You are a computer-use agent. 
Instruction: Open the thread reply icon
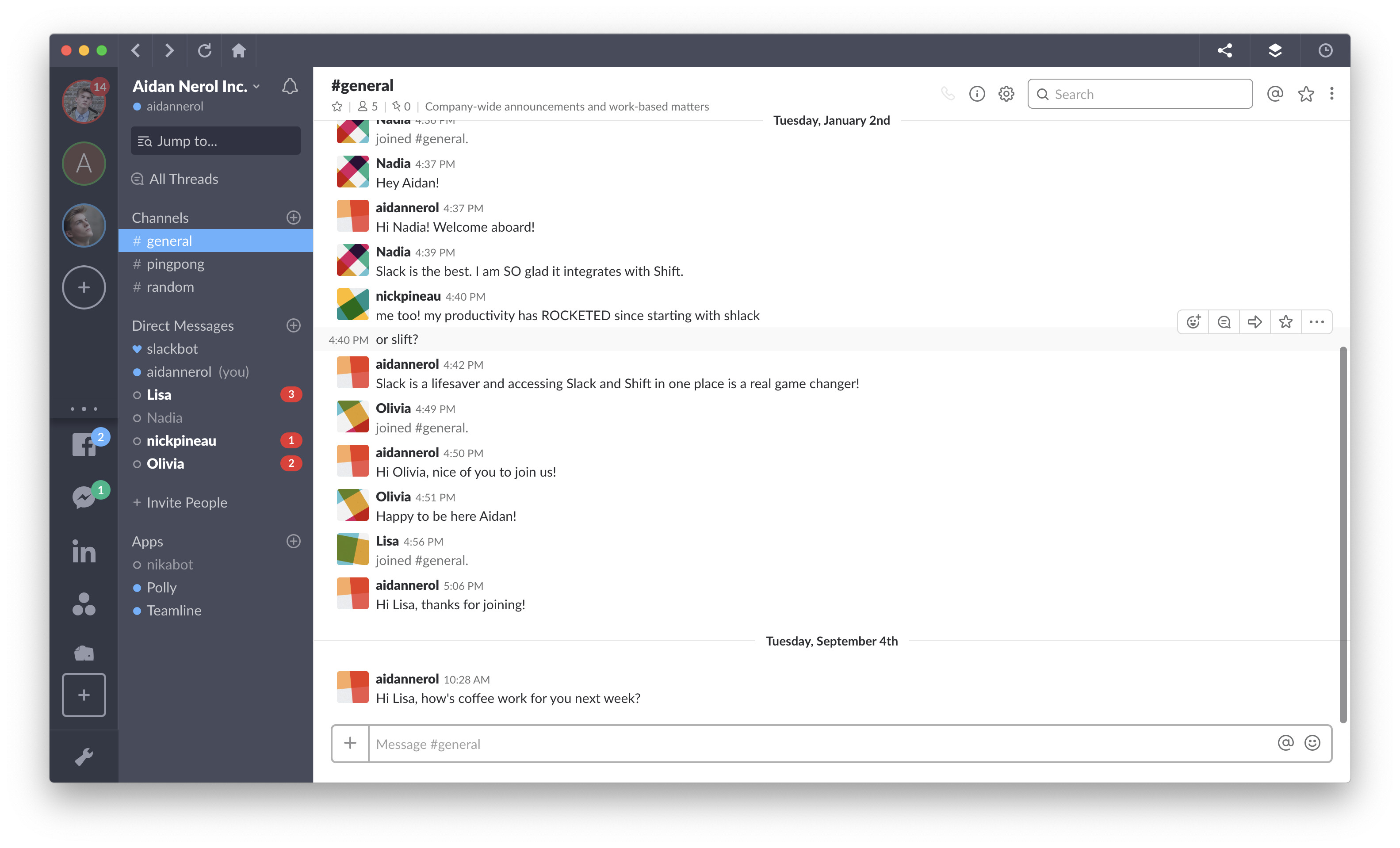1223,321
